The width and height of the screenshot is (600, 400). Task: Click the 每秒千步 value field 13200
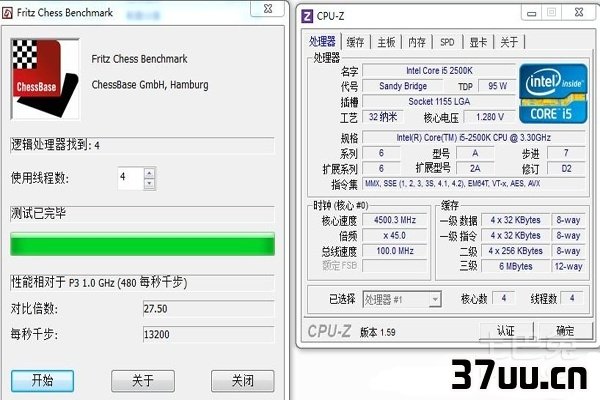[209, 335]
